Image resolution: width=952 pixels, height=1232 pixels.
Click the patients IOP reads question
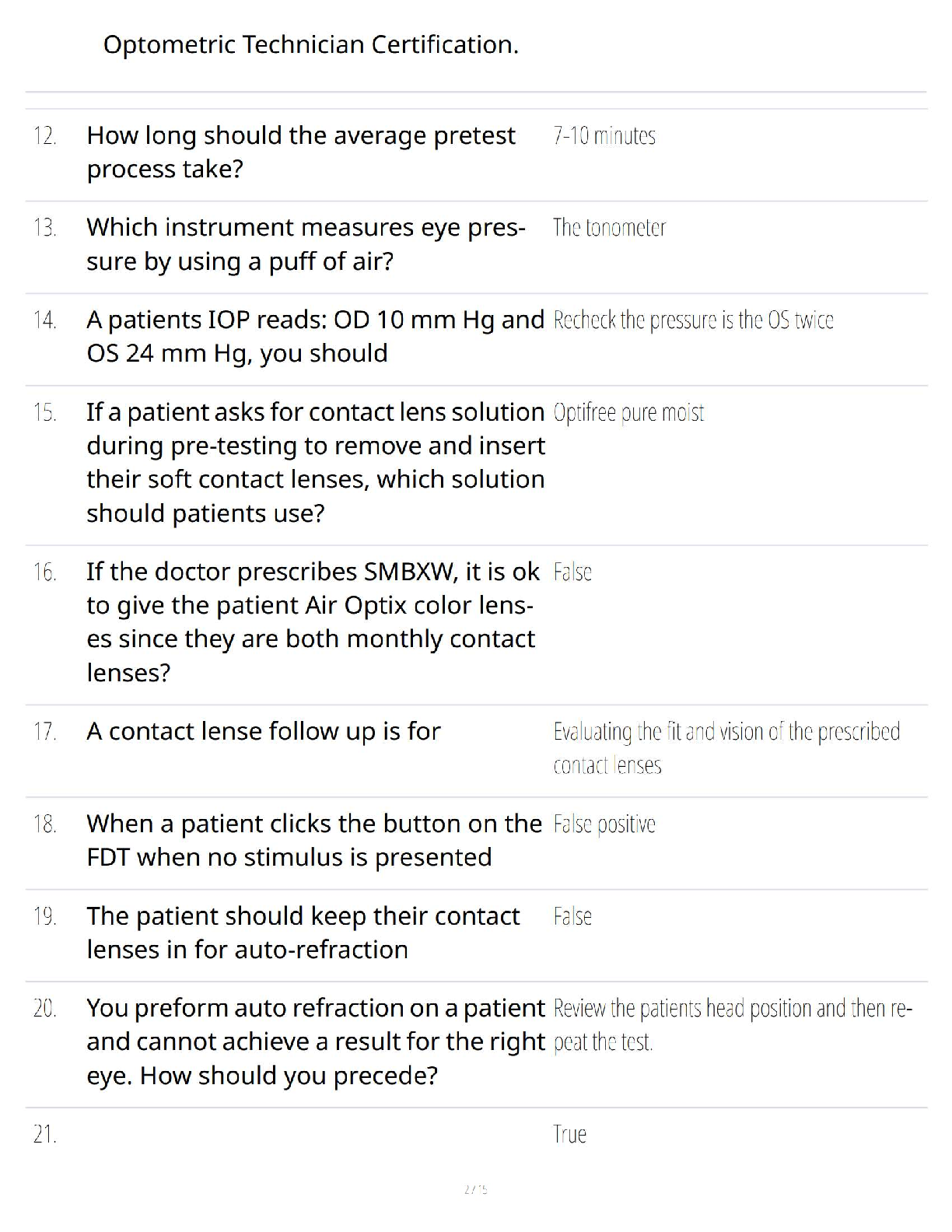(315, 336)
